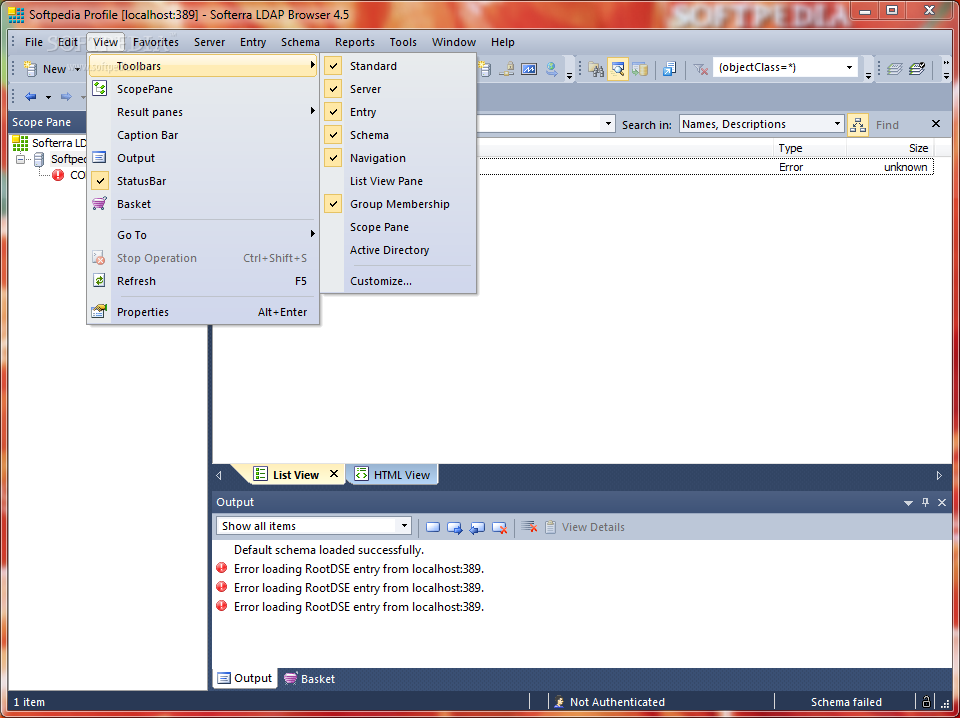
Task: Open the objectClass filter dropdown
Action: [x=849, y=68]
